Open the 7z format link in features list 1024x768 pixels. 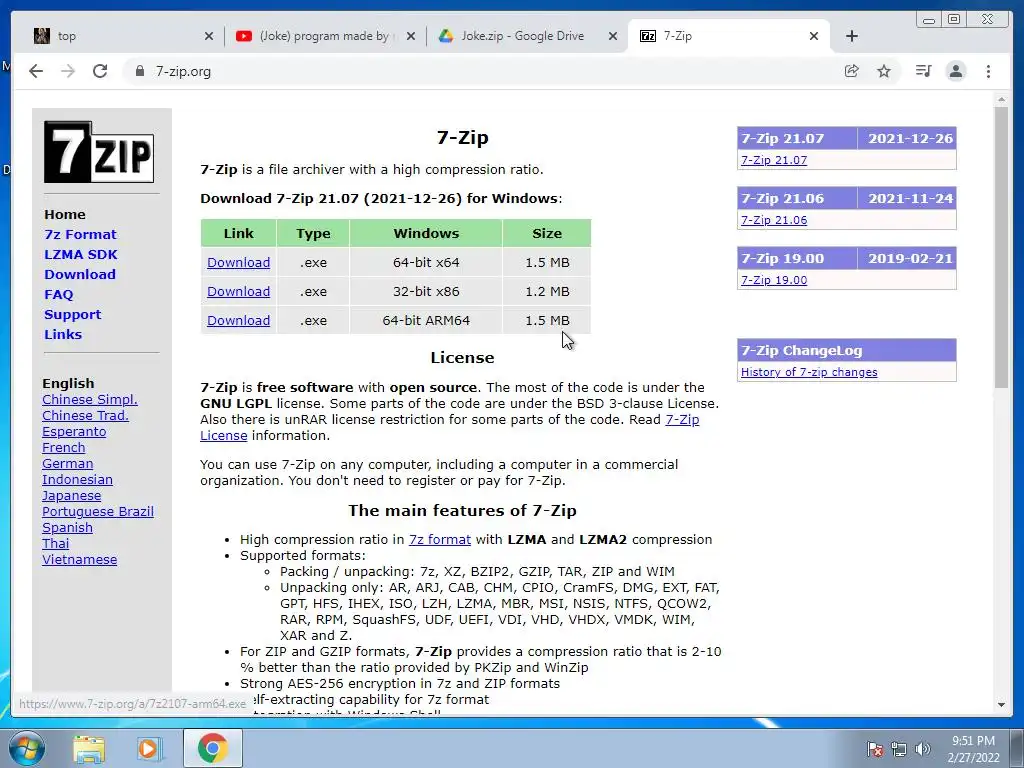[x=440, y=539]
